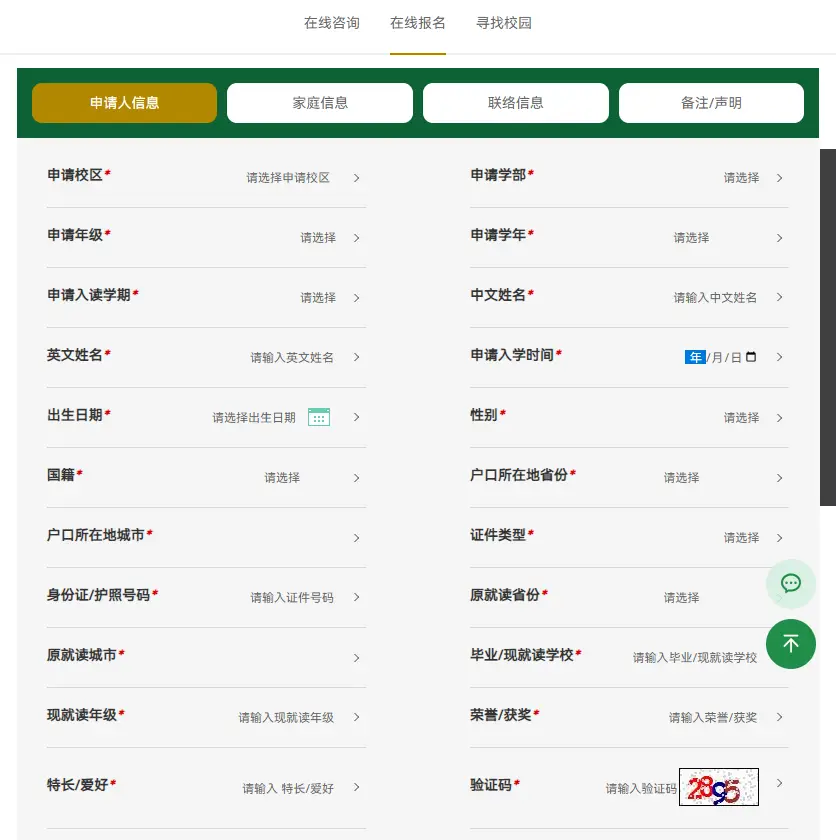
Task: Open the 申请学年 selection dropdown
Action: [691, 238]
